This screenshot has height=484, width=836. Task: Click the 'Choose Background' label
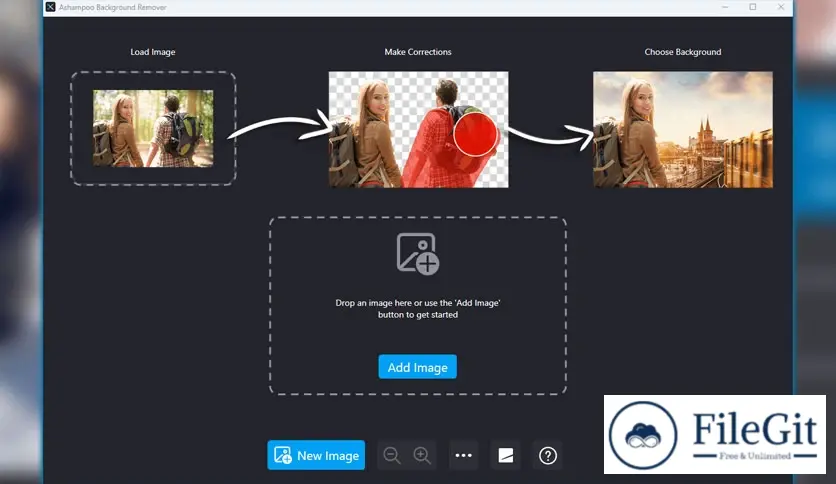683,52
